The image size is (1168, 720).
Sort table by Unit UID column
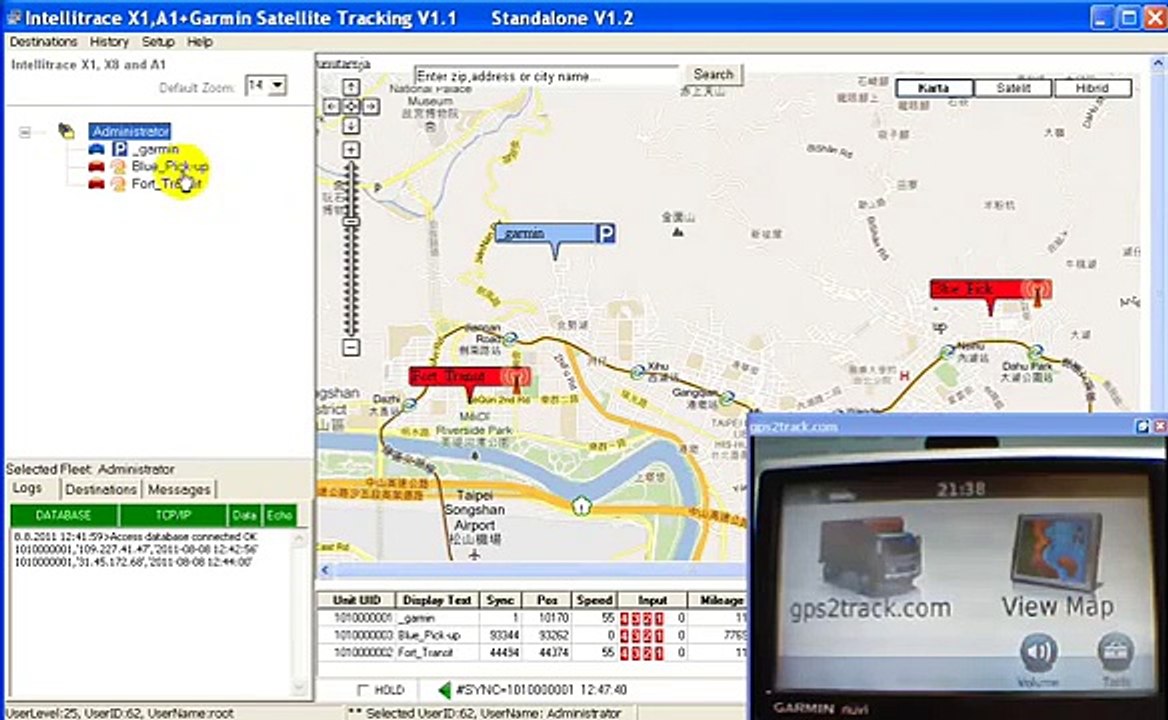357,600
